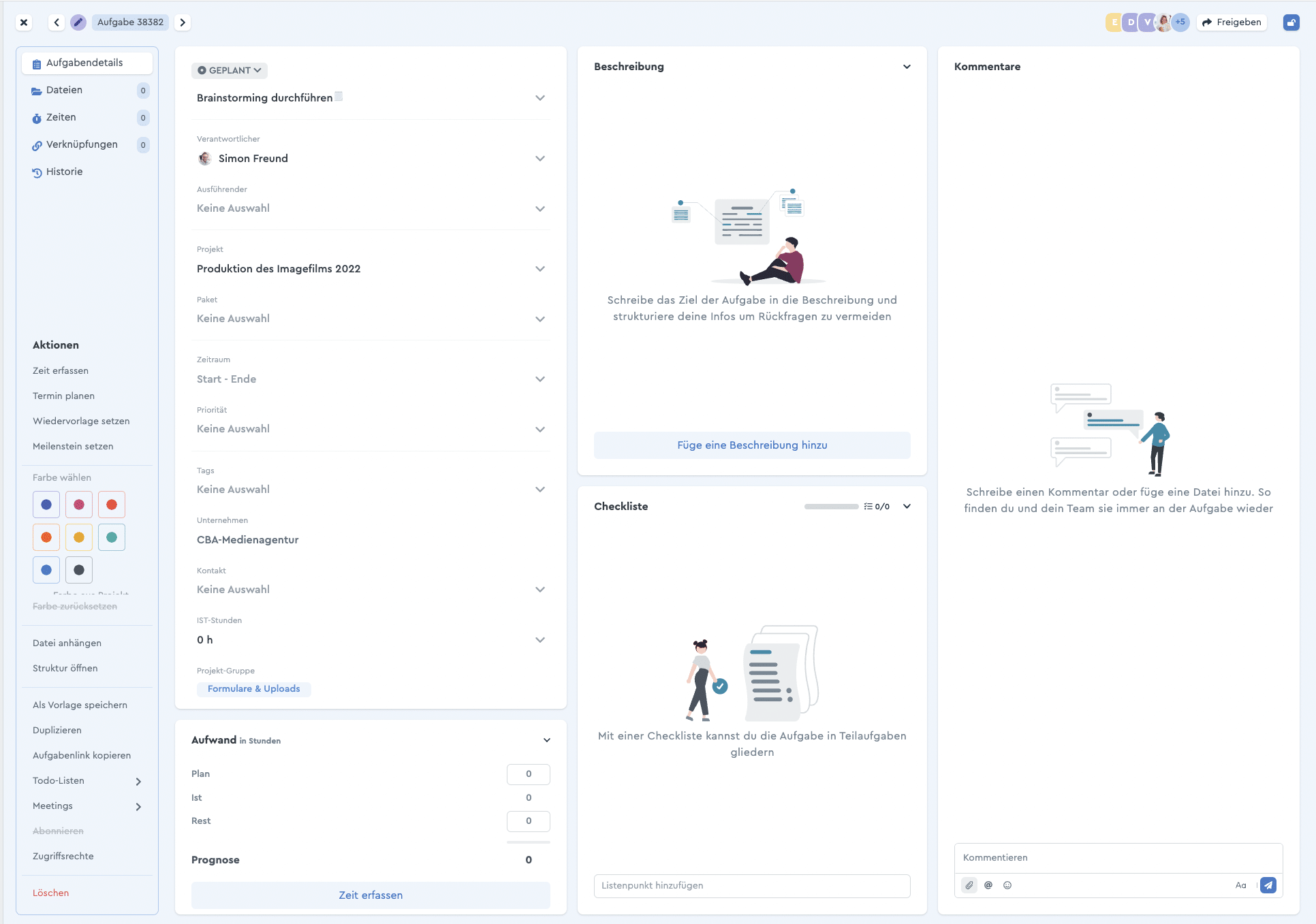This screenshot has width=1316, height=924.
Task: Click the Listenpunkt hinzufügen field
Action: click(x=752, y=886)
